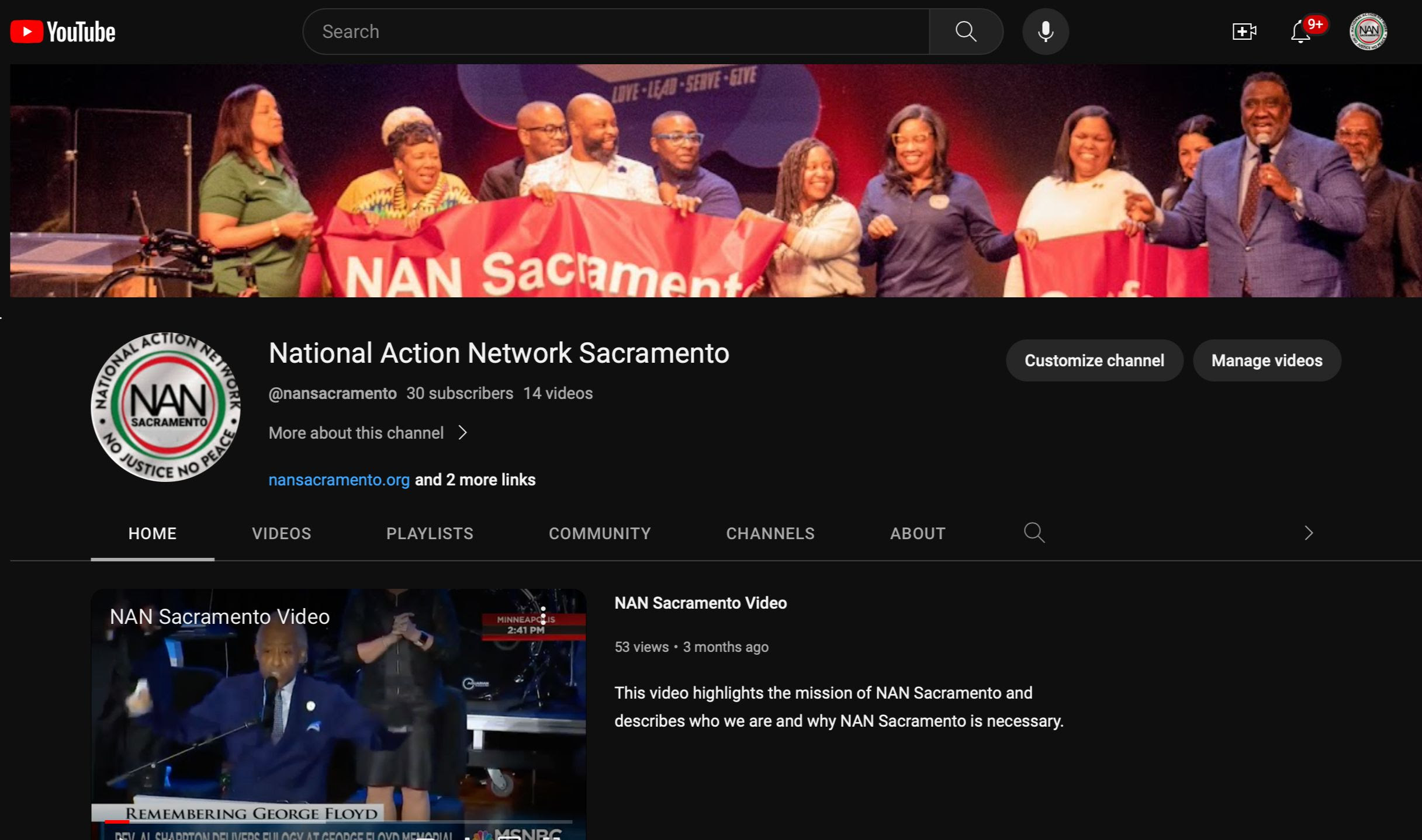Click the search magnifier button in top bar
This screenshot has width=1422, height=840.
pos(966,32)
